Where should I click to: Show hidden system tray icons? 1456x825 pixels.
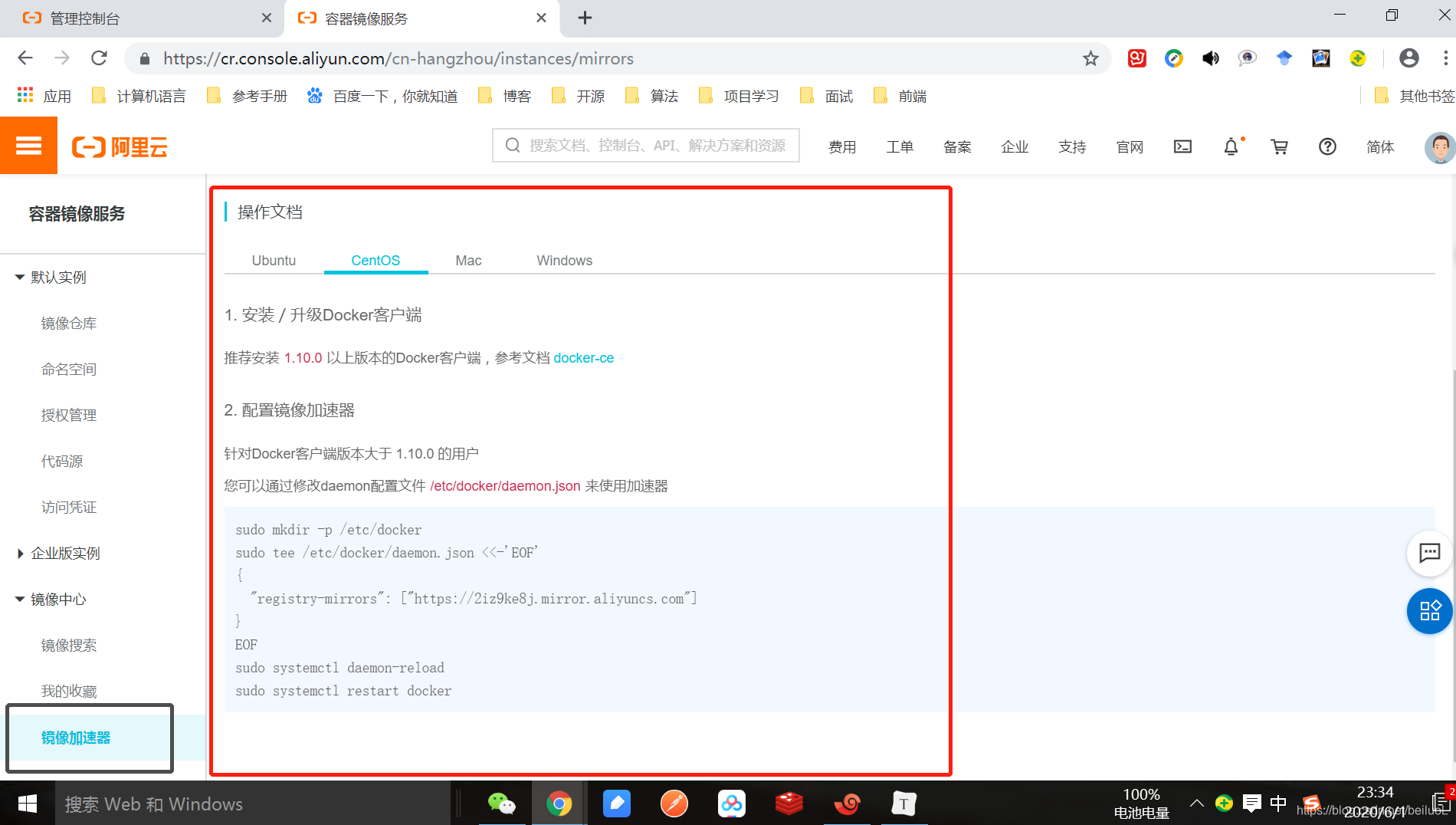coord(1196,803)
